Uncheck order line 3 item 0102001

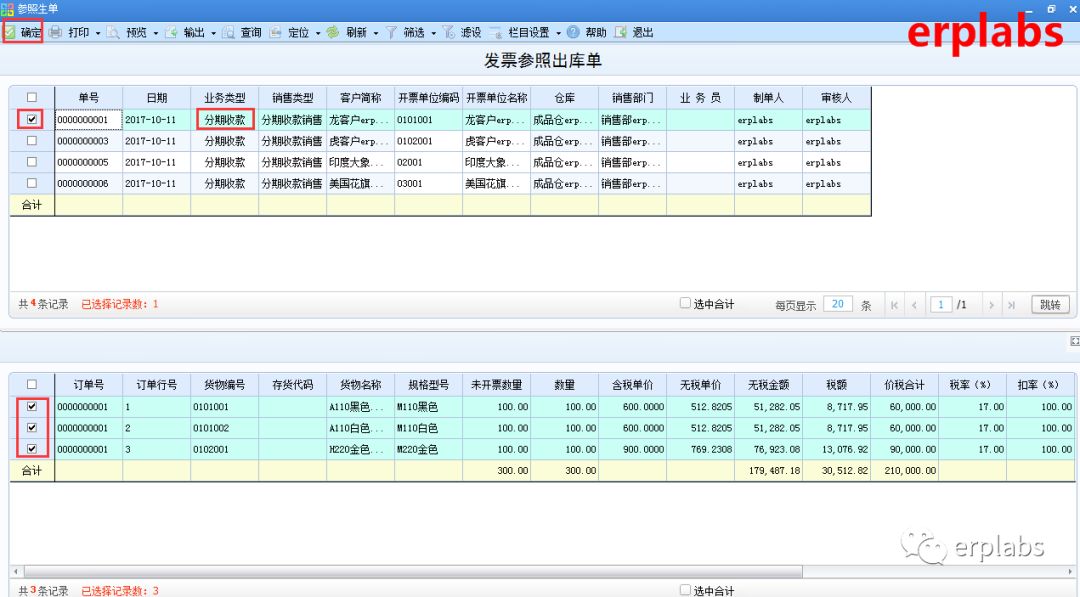(x=32, y=449)
